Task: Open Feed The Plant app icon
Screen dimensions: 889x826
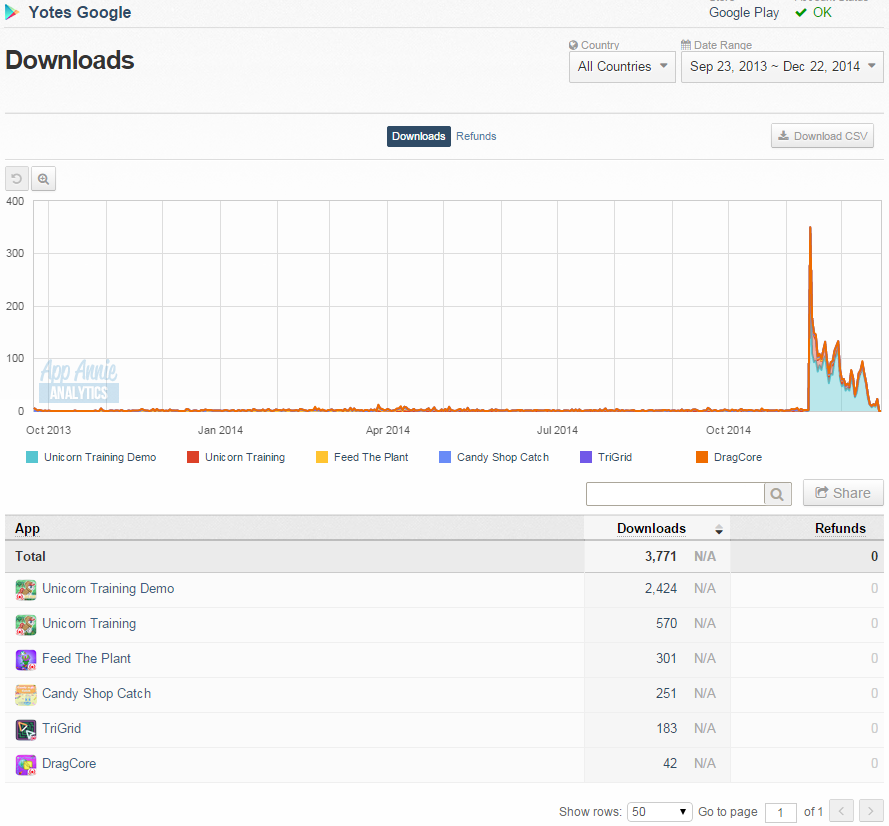Action: pos(26,660)
